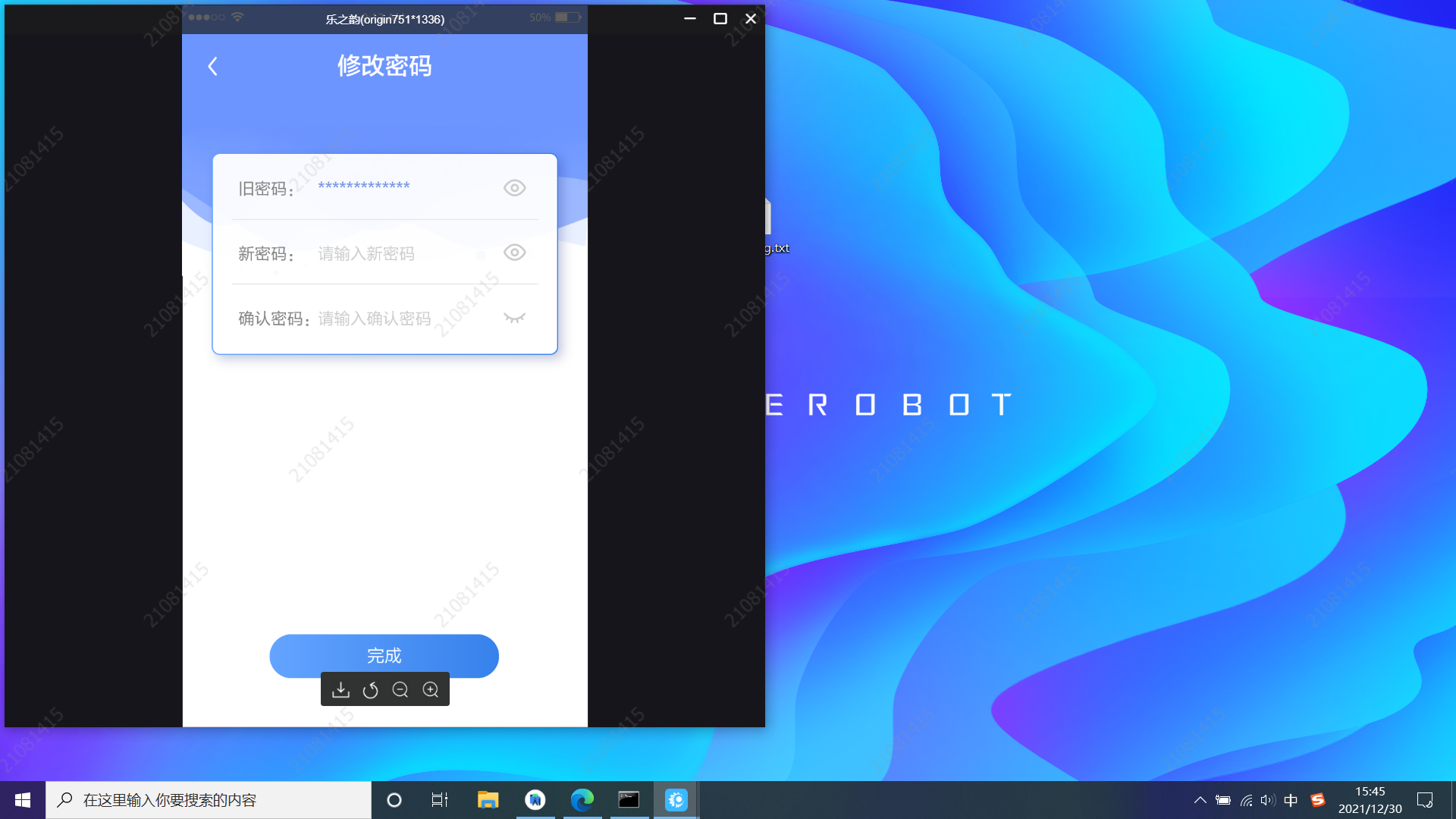1456x819 pixels.
Task: Zoom out the emulator display
Action: tap(401, 689)
